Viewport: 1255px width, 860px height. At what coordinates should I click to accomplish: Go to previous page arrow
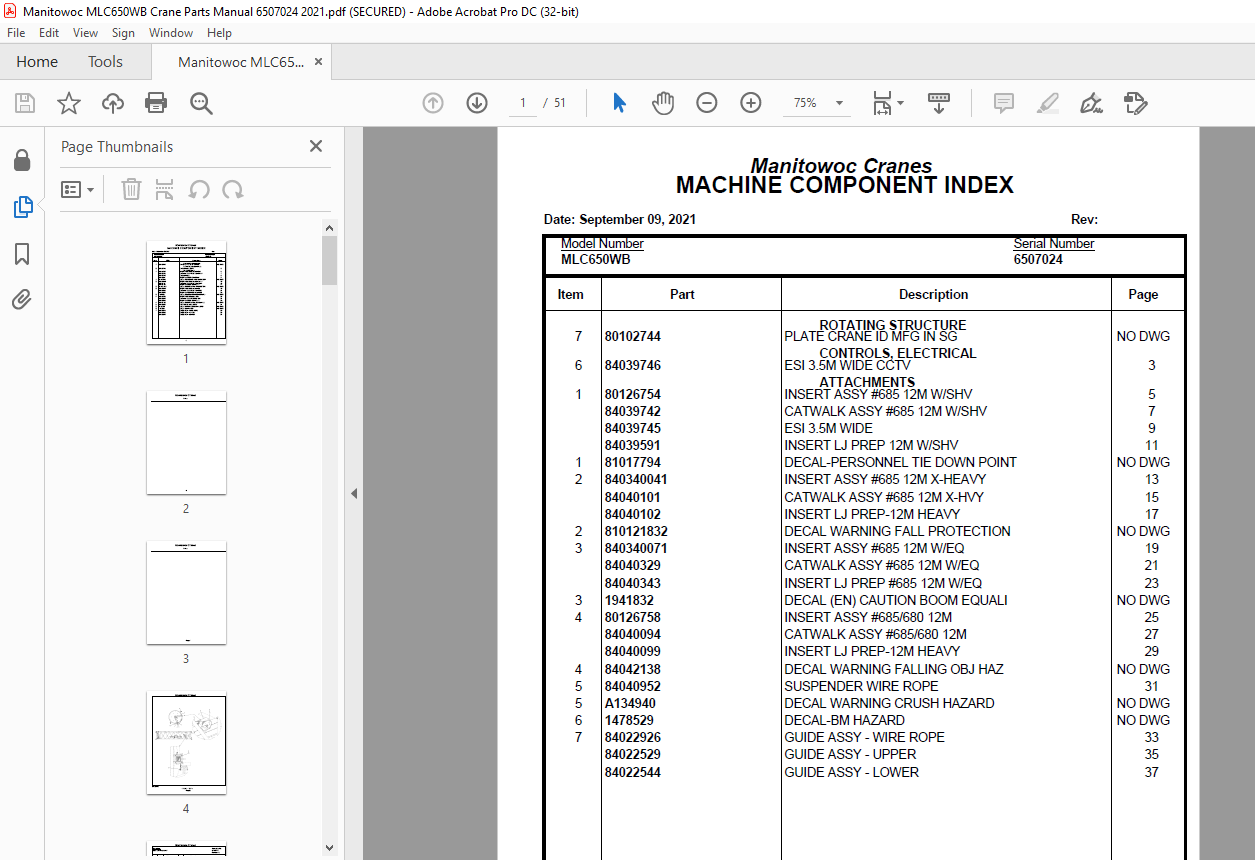pos(433,103)
